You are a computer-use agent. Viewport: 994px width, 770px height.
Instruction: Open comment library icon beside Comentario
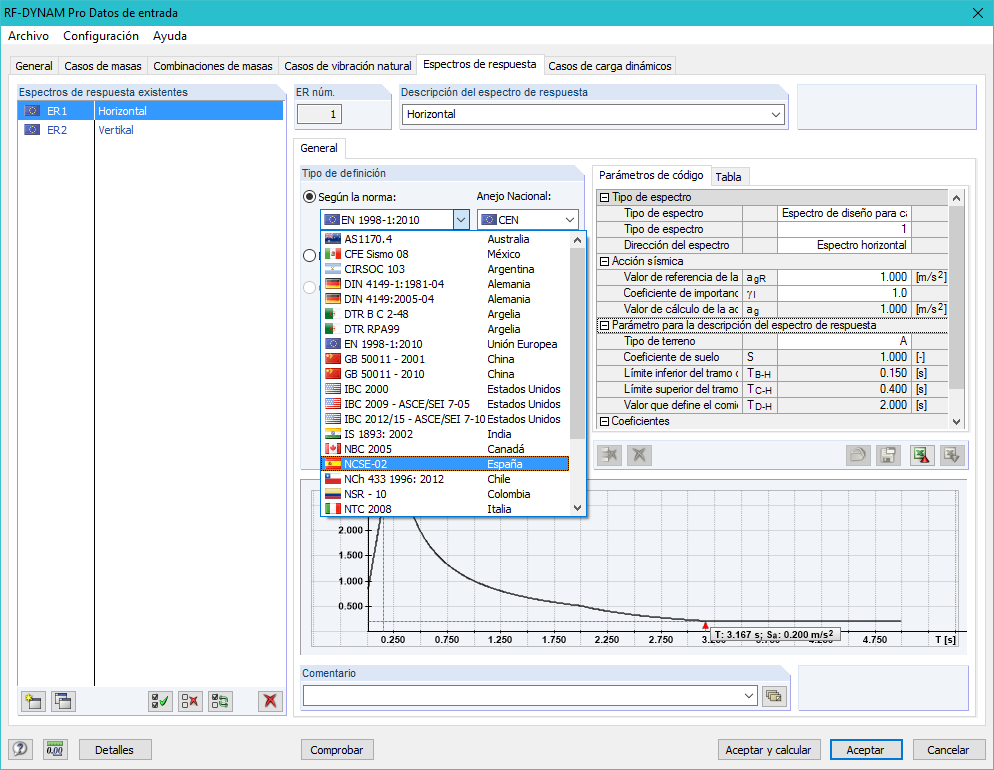(773, 696)
